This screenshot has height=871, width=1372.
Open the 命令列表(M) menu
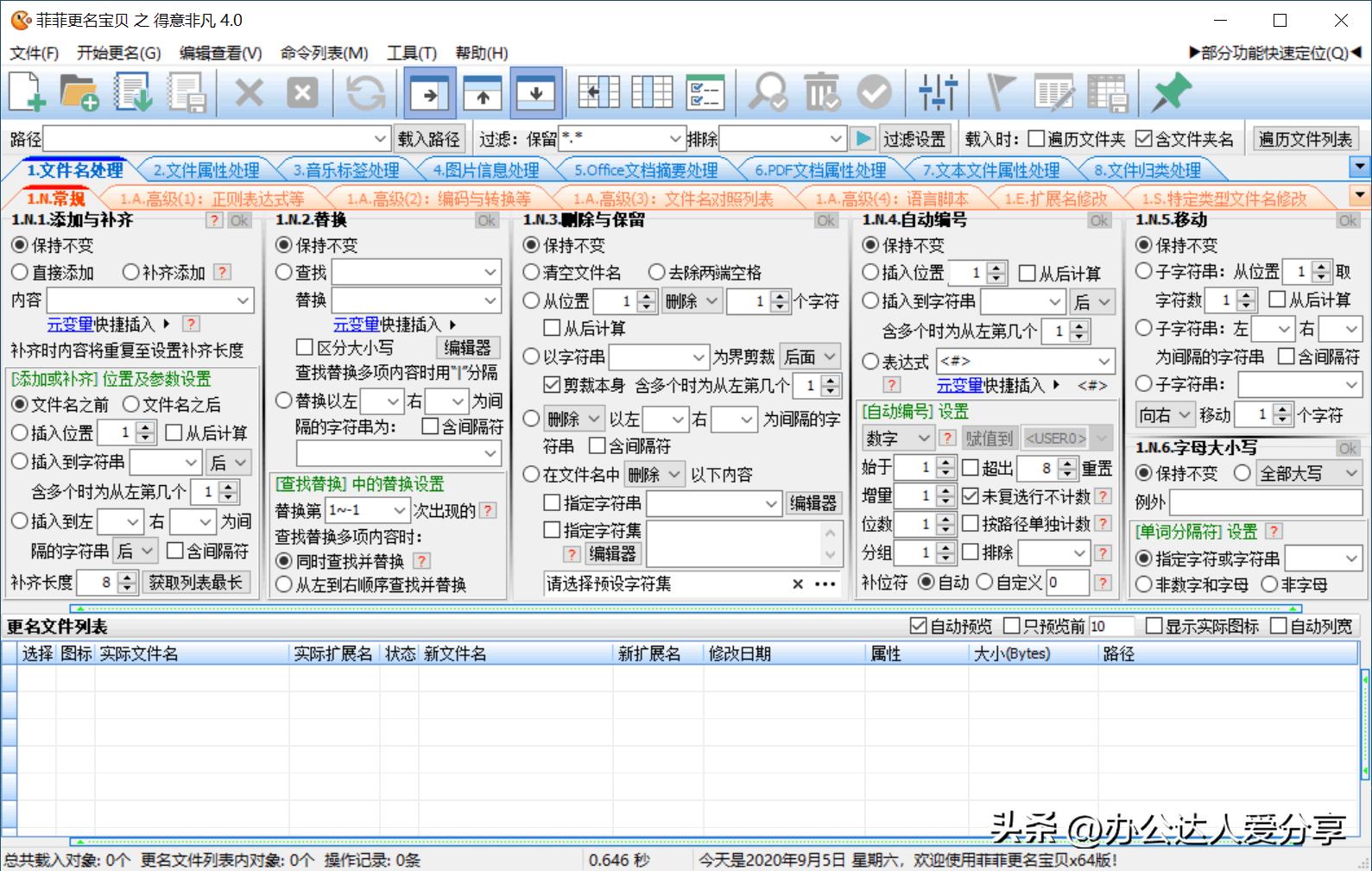click(x=324, y=54)
